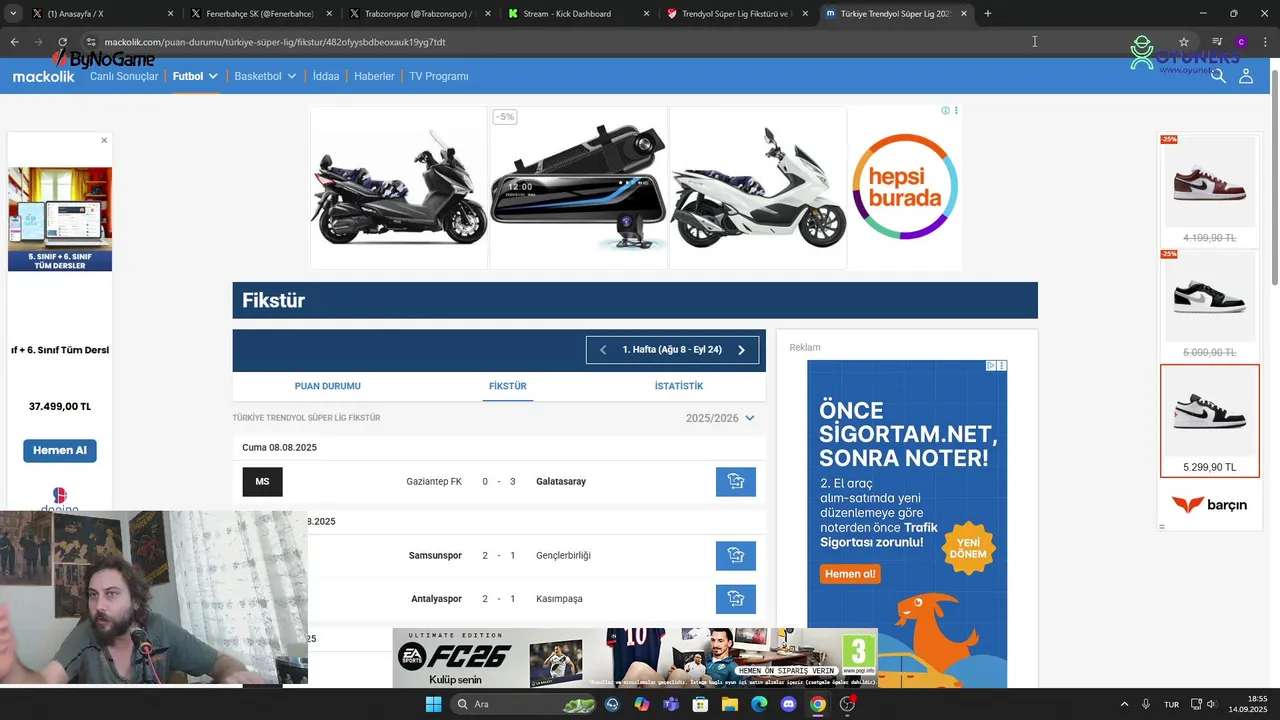Screen dimensions: 1280x720
Task: Reload the page with refresh icon
Action: coord(62,42)
